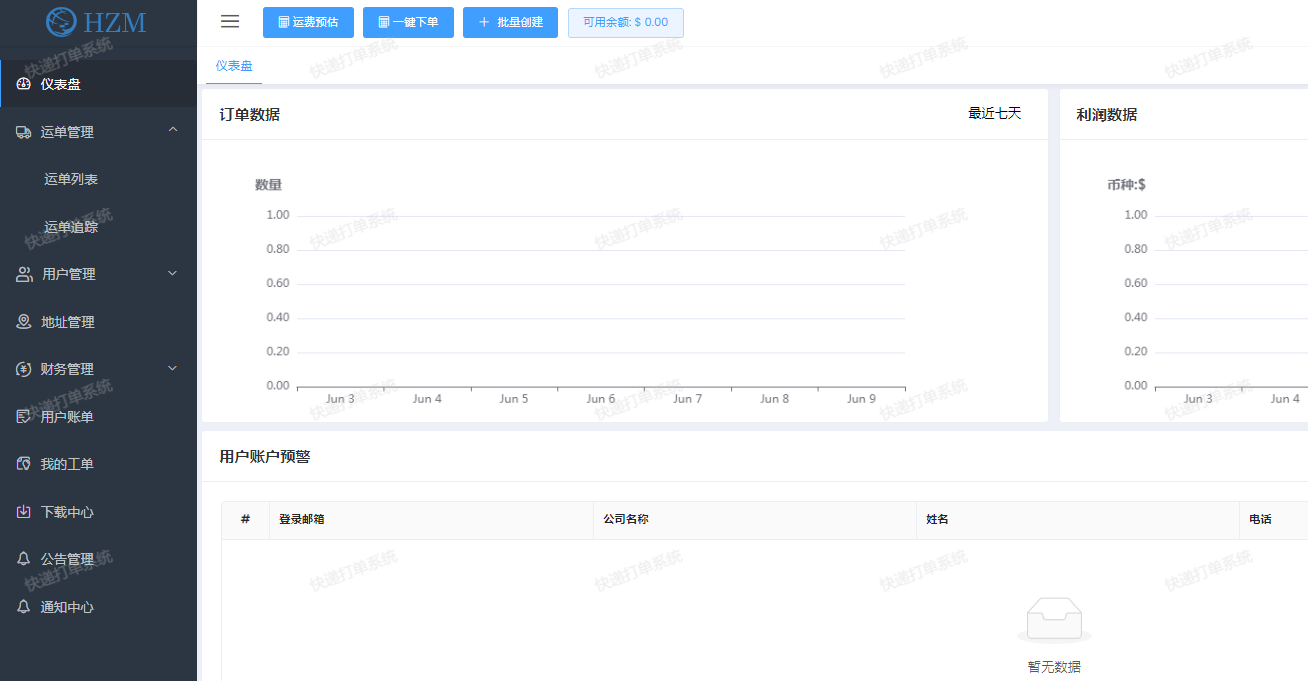This screenshot has height=681, width=1308.
Task: Expand the 用户管理 submenu chevron
Action: pyautogui.click(x=173, y=273)
